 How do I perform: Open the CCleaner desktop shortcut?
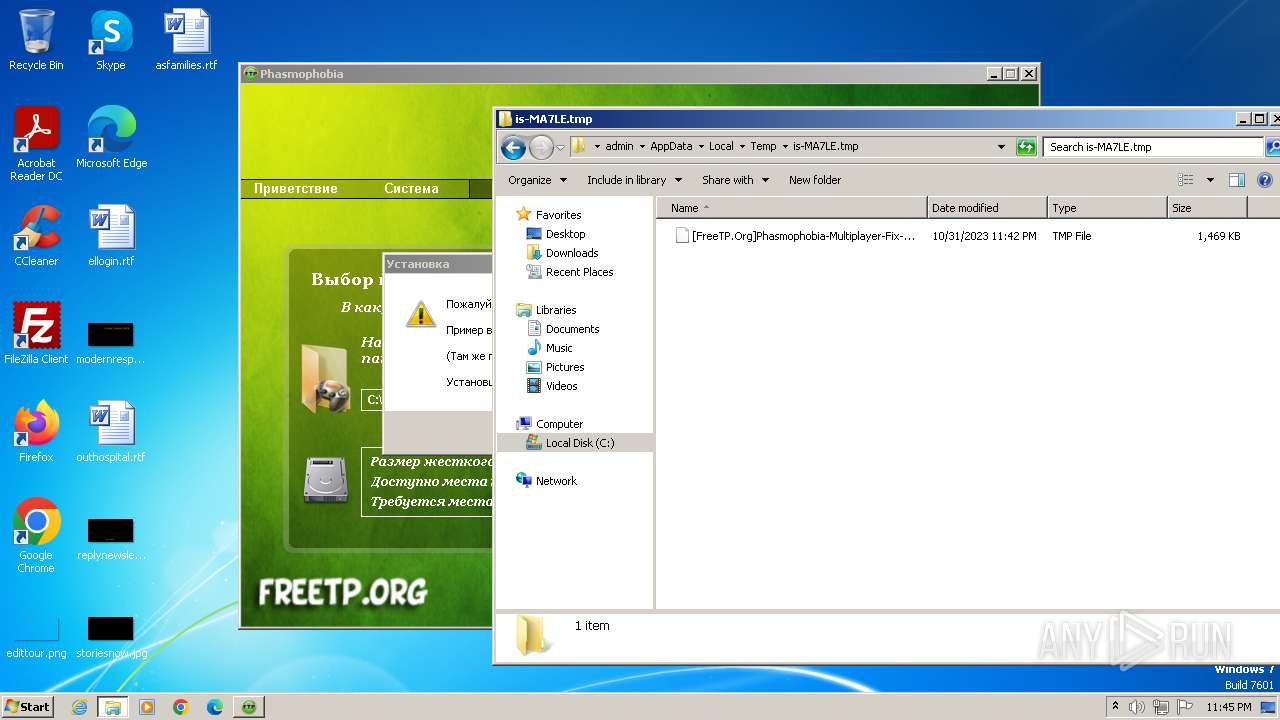(36, 236)
